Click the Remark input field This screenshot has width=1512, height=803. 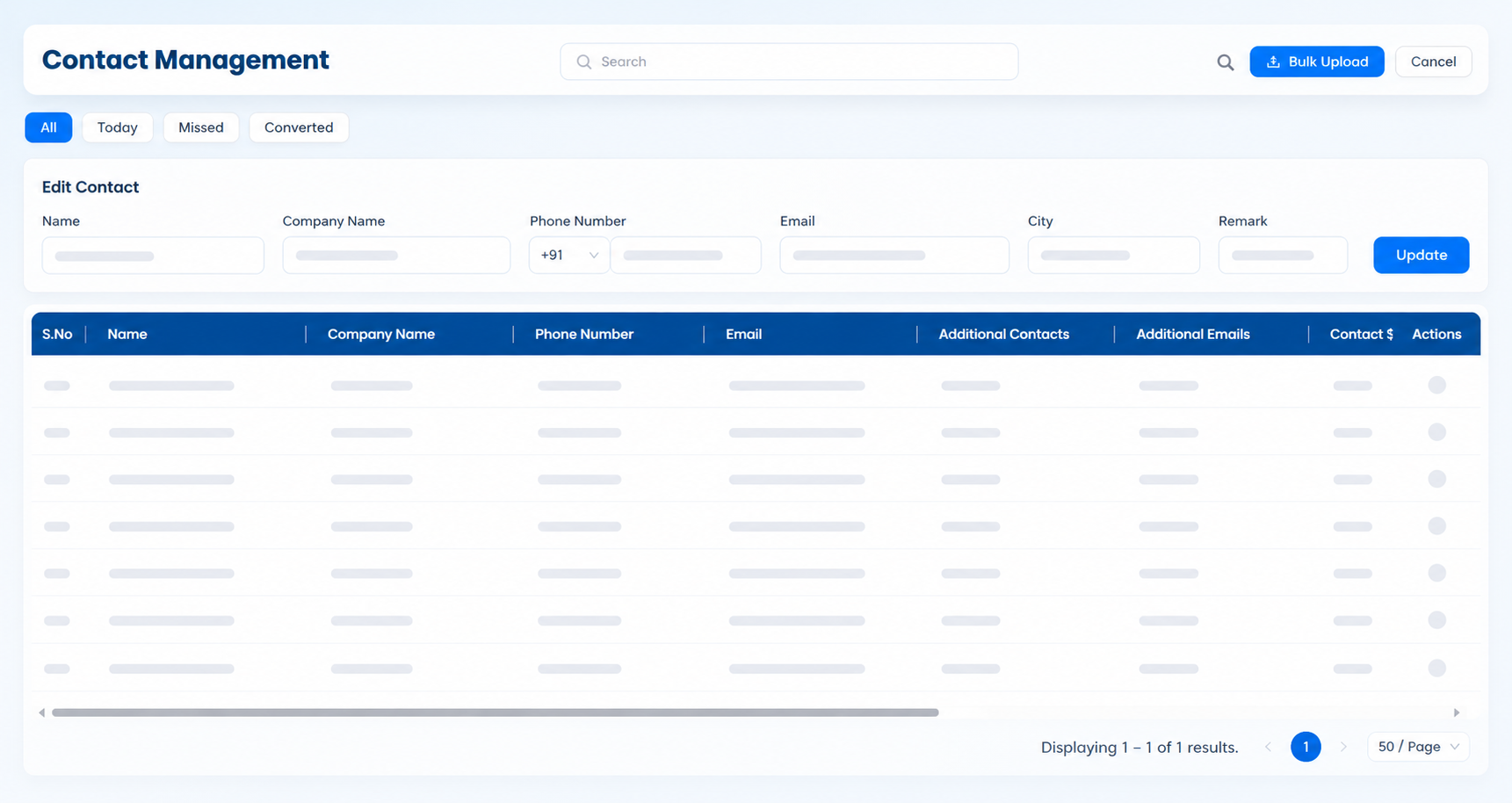pos(1283,255)
